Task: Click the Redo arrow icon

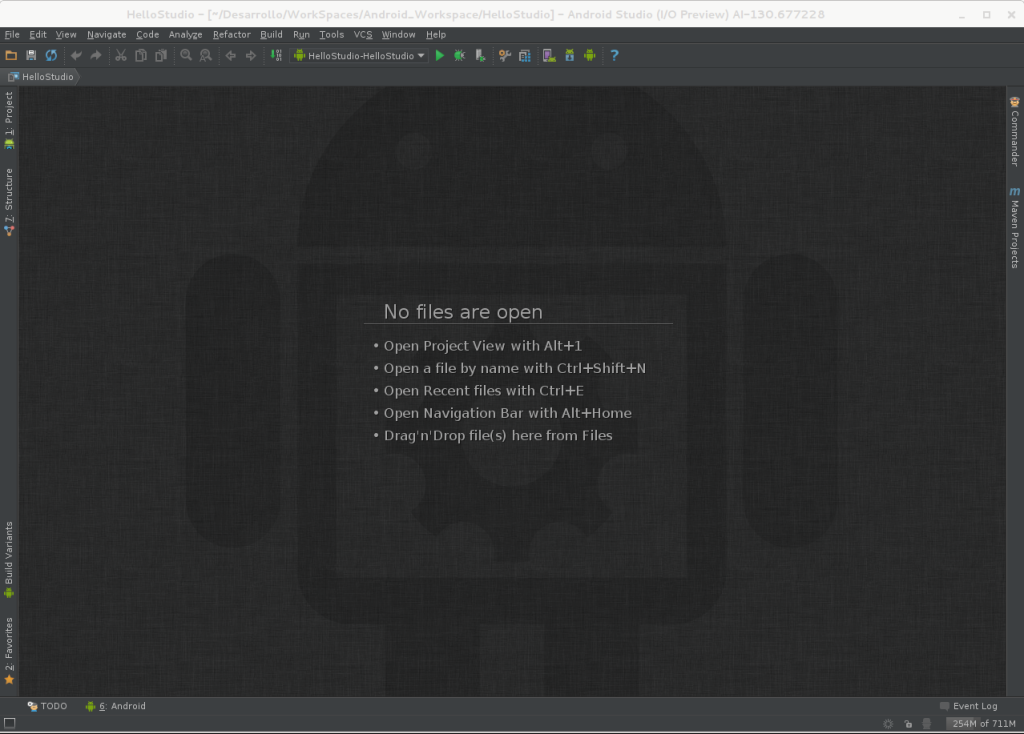Action: coord(96,56)
